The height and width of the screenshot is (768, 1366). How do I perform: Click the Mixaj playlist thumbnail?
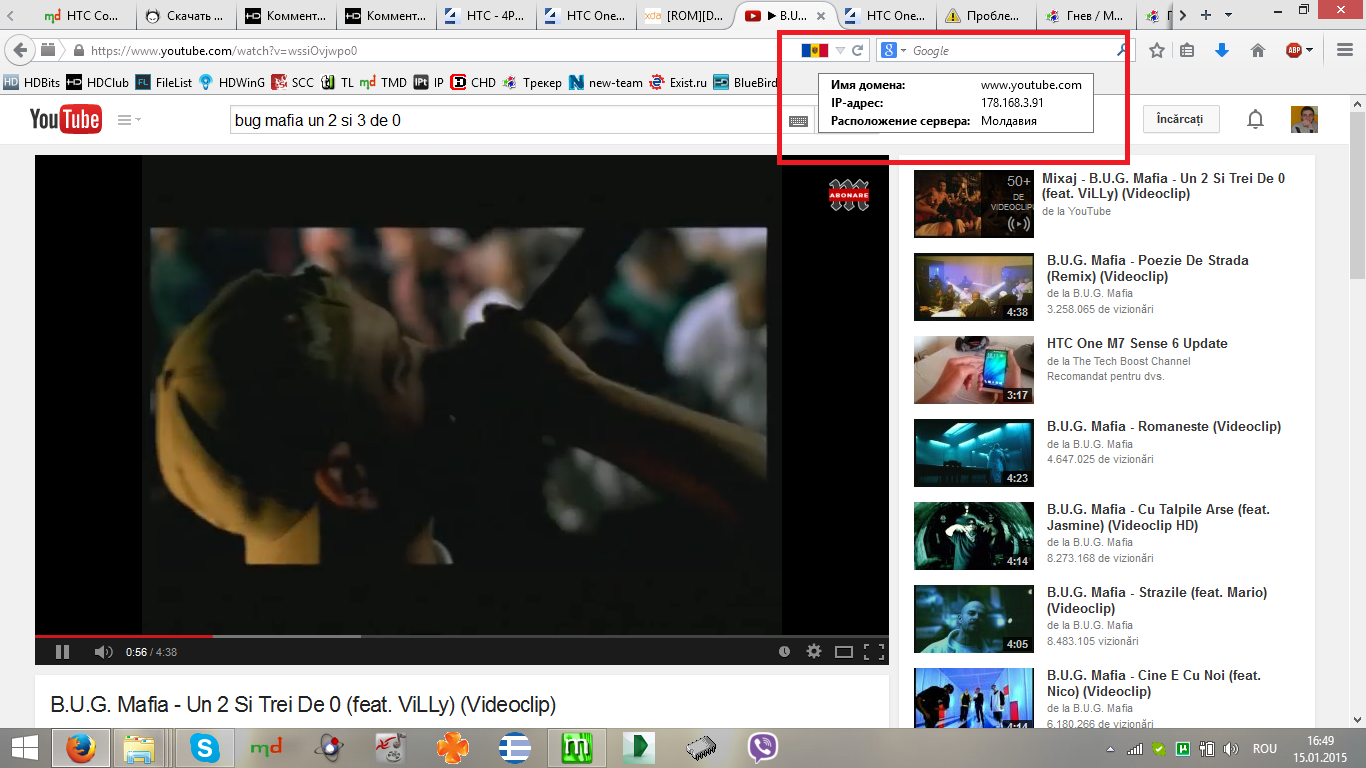click(974, 204)
